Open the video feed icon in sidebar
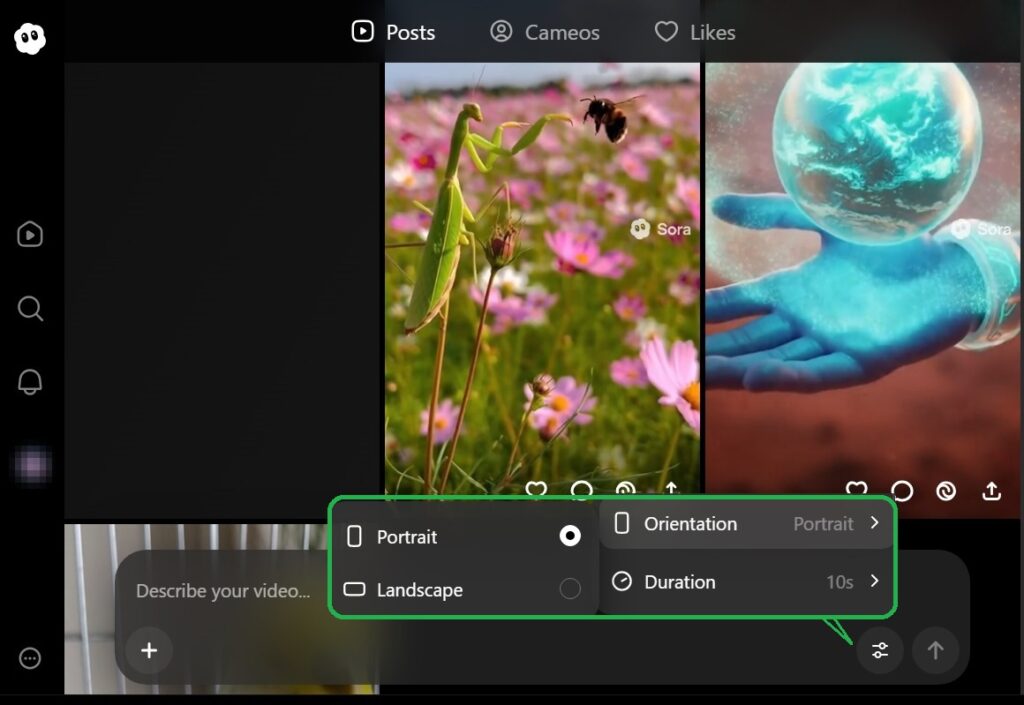Image resolution: width=1024 pixels, height=705 pixels. tap(30, 234)
